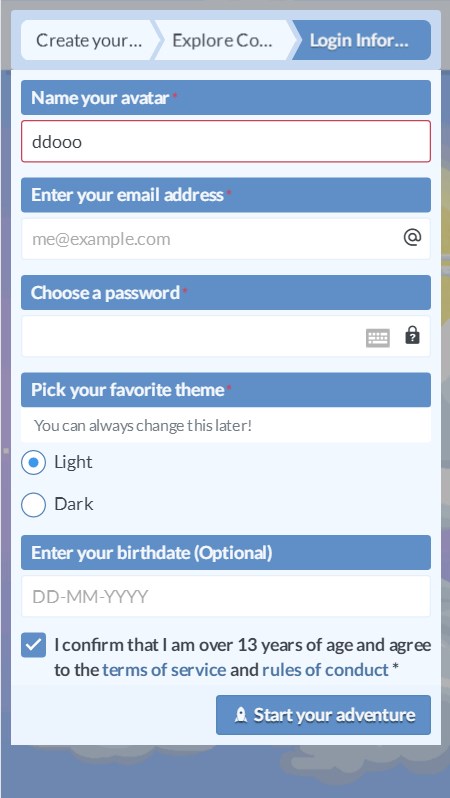Viewport: 450px width, 798px height.
Task: Go to the Create your... step tab
Action: tap(89, 40)
